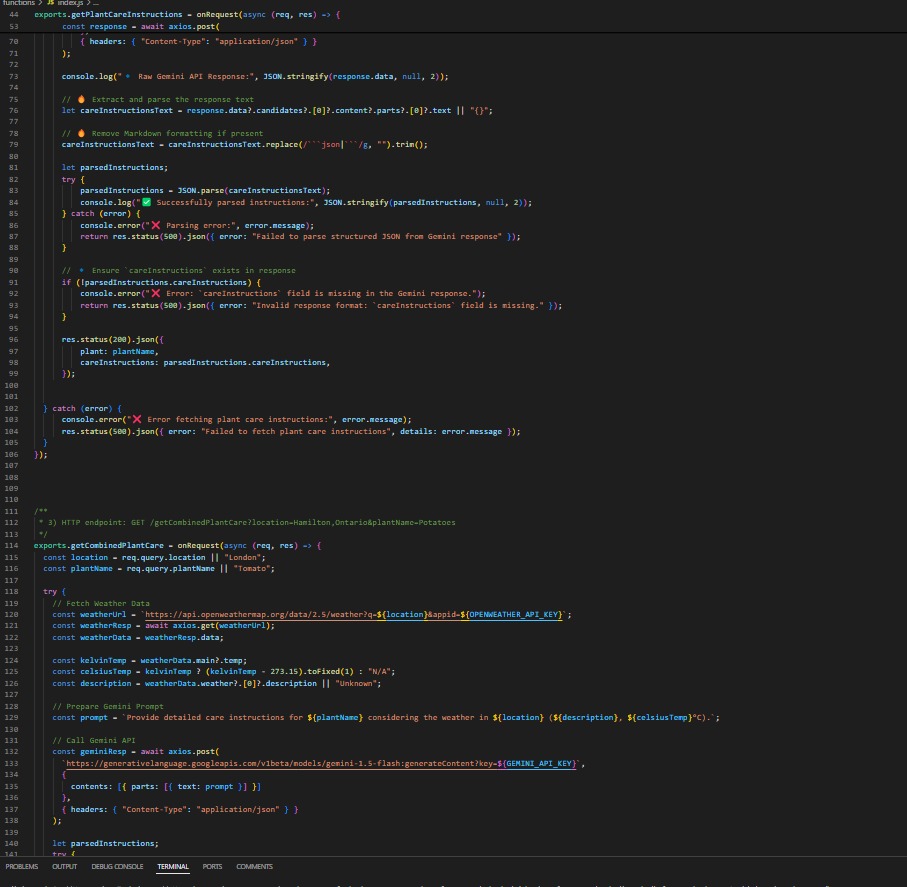Click the "London" default string on line 115

click(x=242, y=557)
